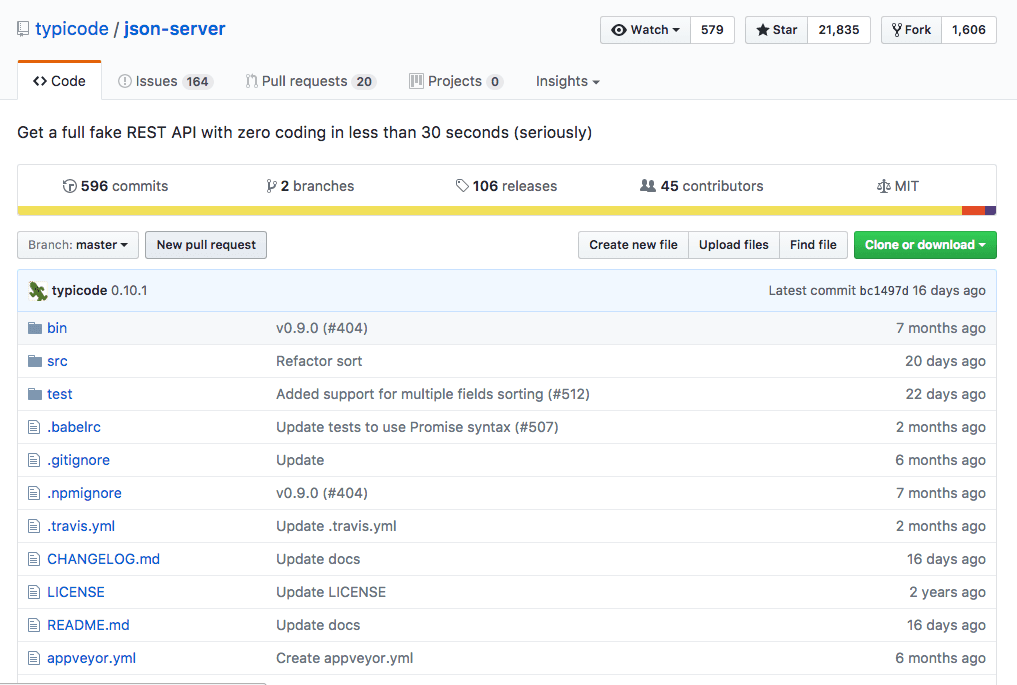Click the bin folder icon

[x=35, y=328]
